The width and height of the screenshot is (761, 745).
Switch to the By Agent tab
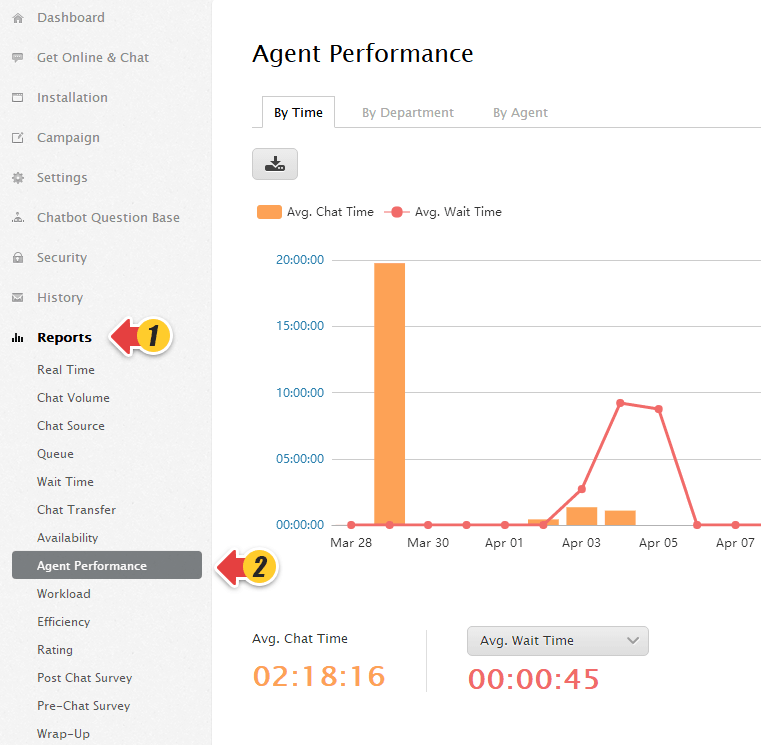(x=520, y=113)
